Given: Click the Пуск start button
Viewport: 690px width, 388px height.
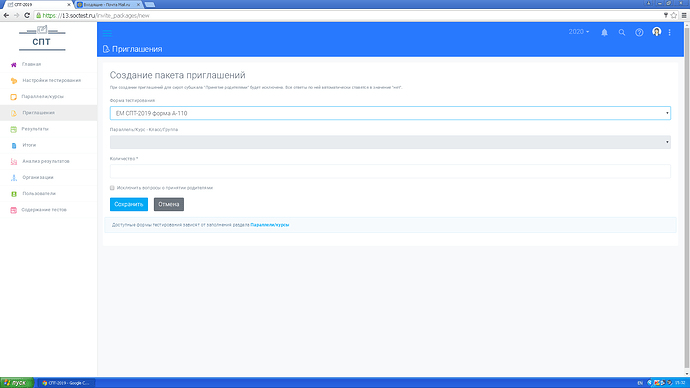Looking at the screenshot, I should pyautogui.click(x=17, y=383).
